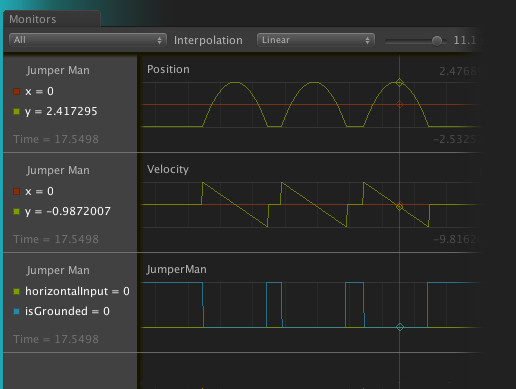Click the Position y green color swatch
The height and width of the screenshot is (389, 516).
[16, 111]
